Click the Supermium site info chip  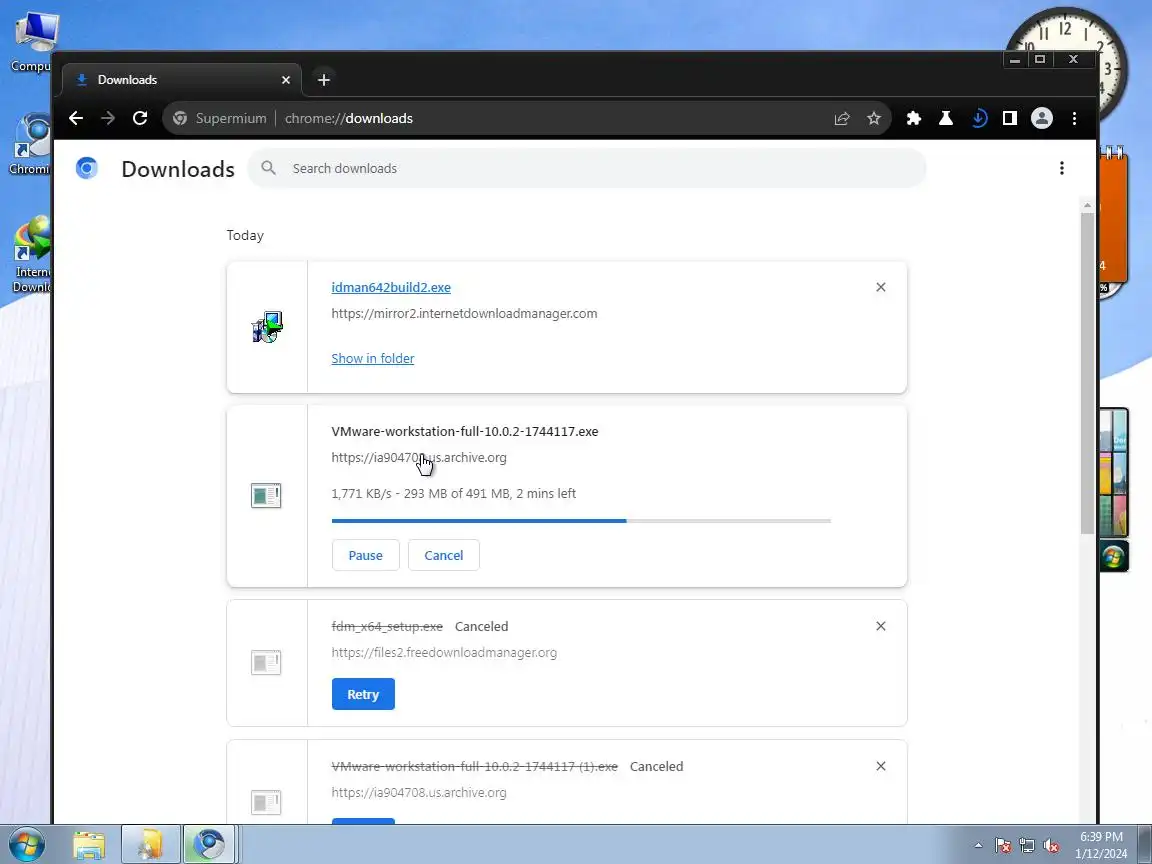click(x=220, y=118)
